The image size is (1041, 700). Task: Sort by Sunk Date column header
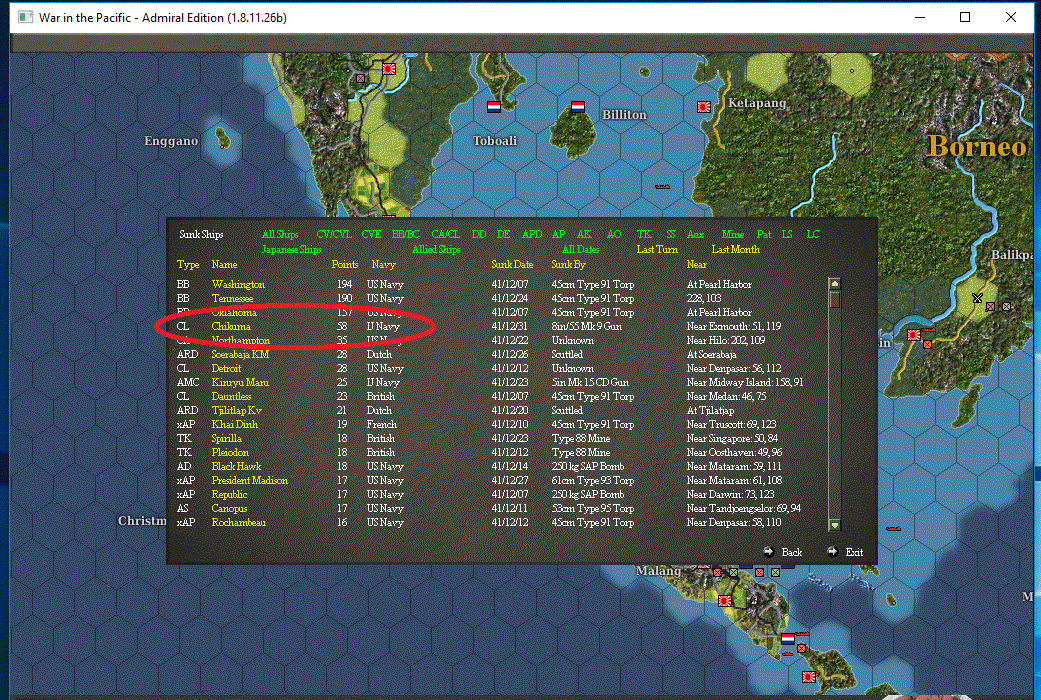[x=512, y=264]
